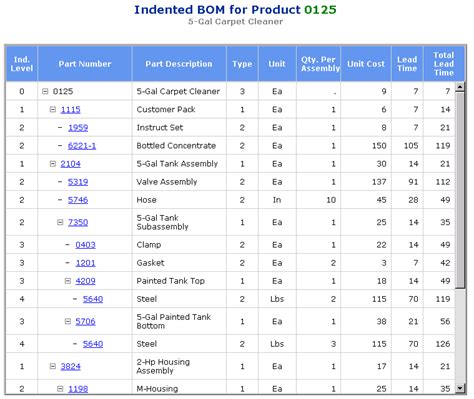
Task: Open part 6221-1 Bottled Concentrate link
Action: tap(82, 146)
